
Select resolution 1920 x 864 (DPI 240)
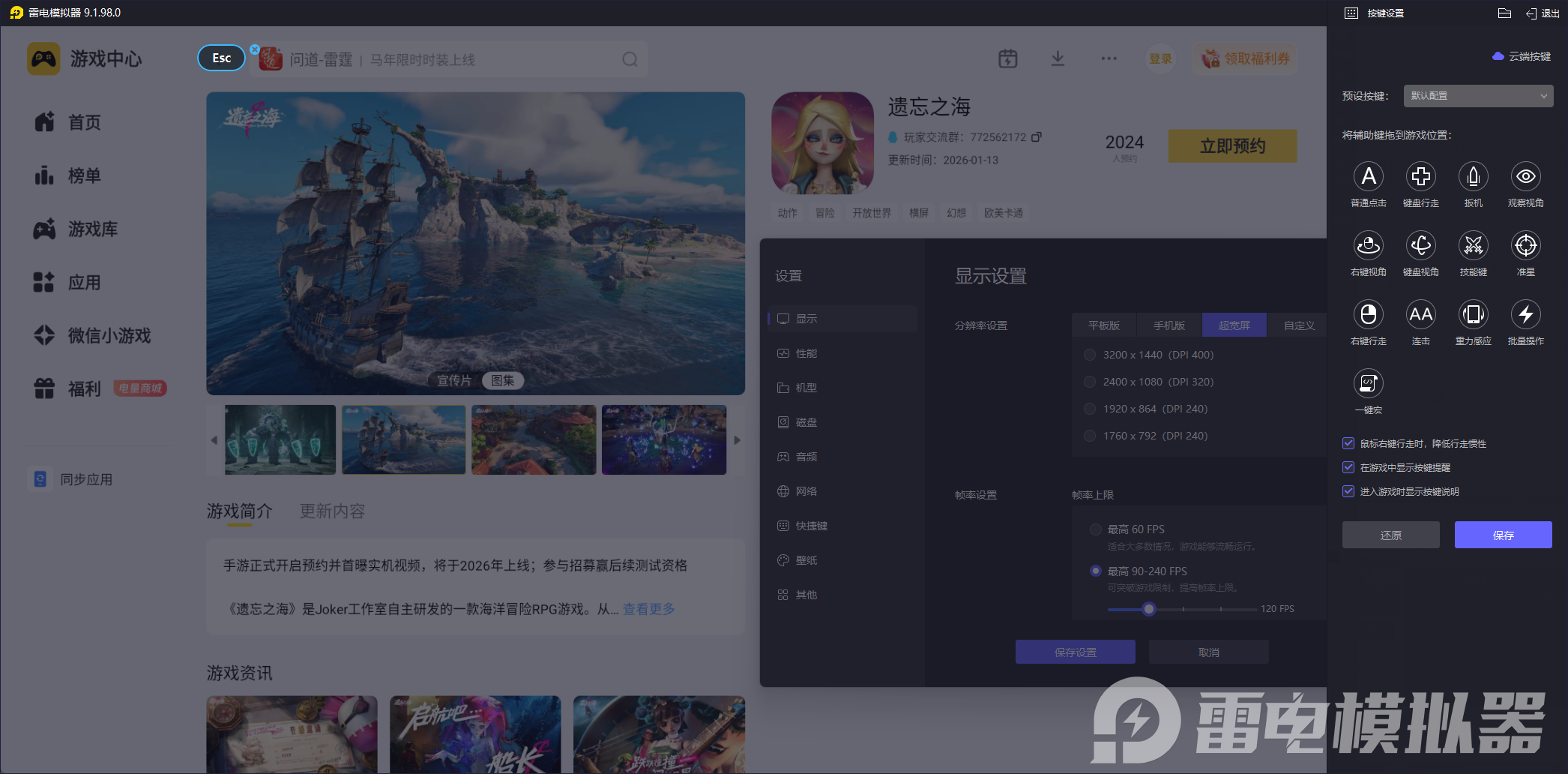click(x=1090, y=409)
